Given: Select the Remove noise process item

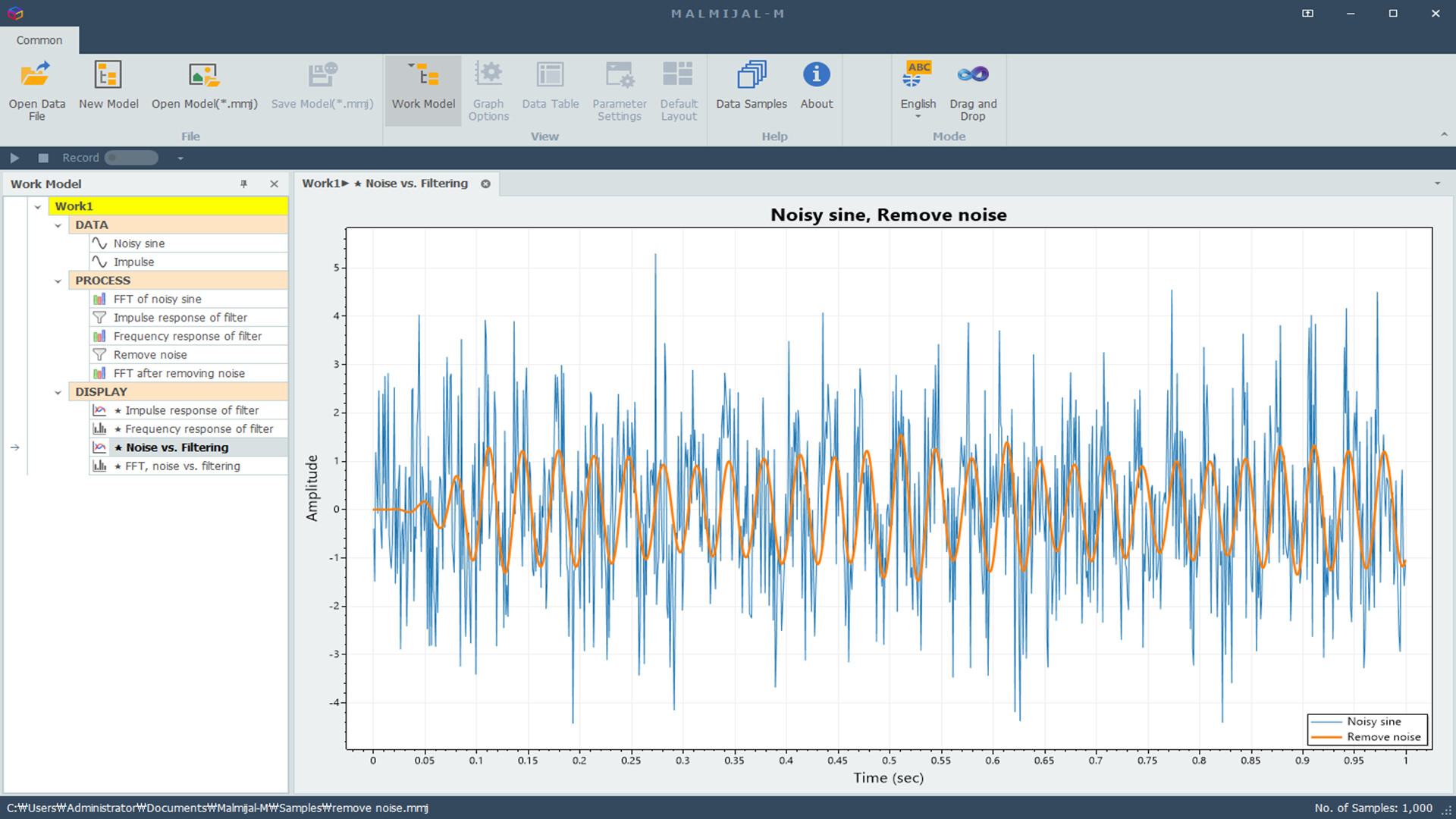Looking at the screenshot, I should click(x=149, y=354).
